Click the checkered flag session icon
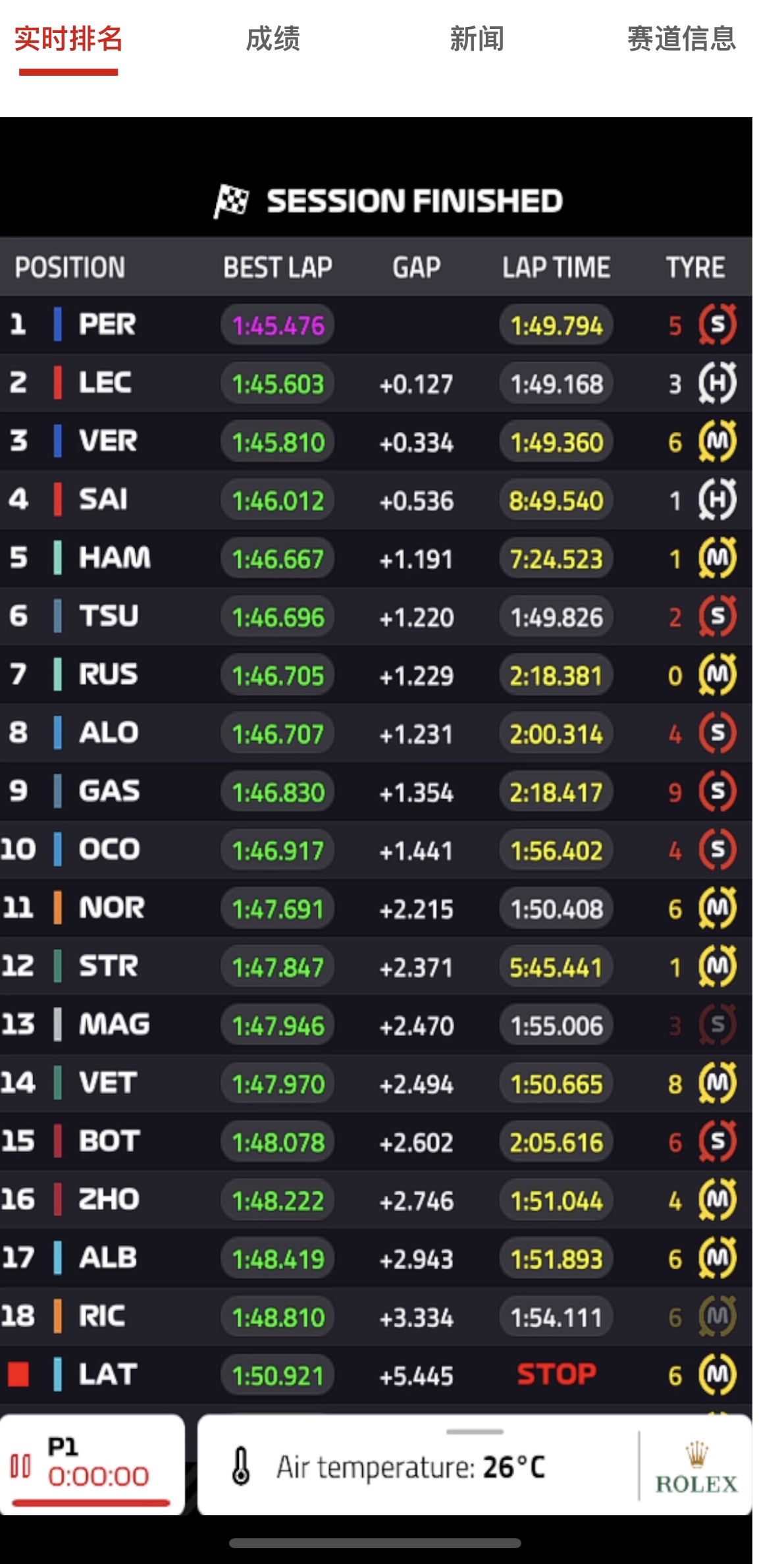Viewport: 784px width, 1564px height. click(x=231, y=201)
